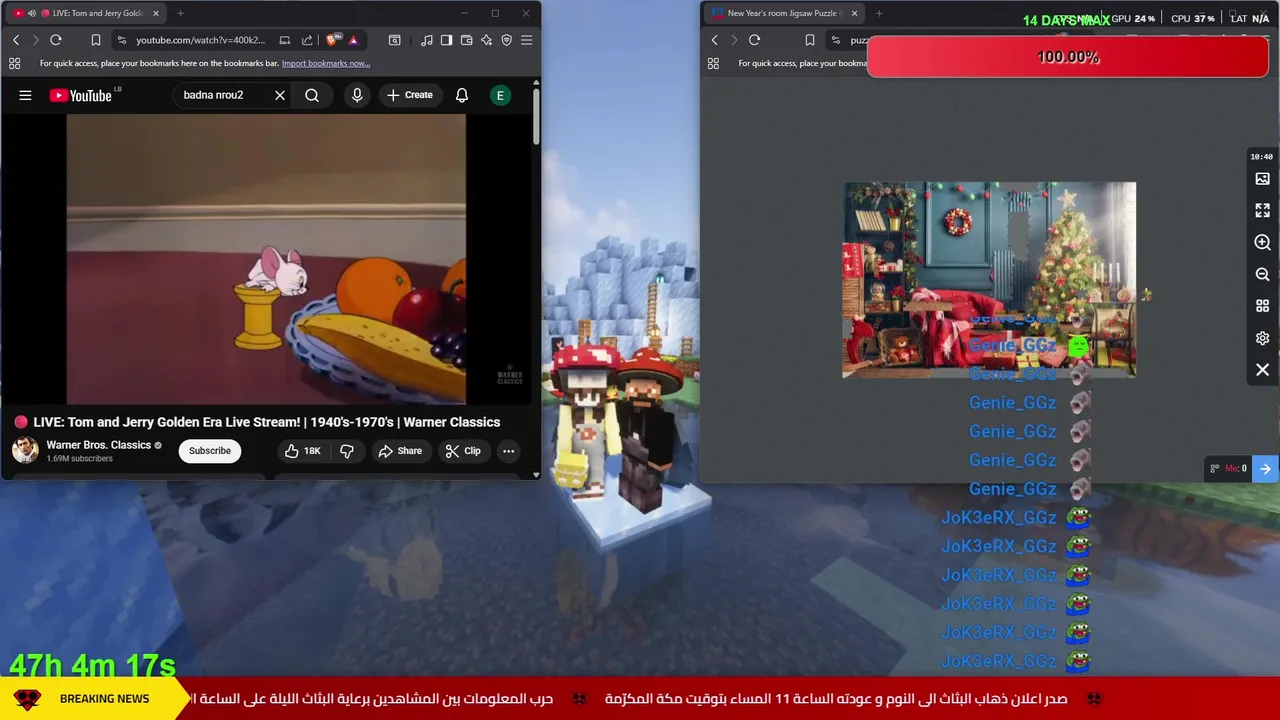Click Import bookmarks now link
Viewport: 1280px width, 720px height.
[x=326, y=63]
